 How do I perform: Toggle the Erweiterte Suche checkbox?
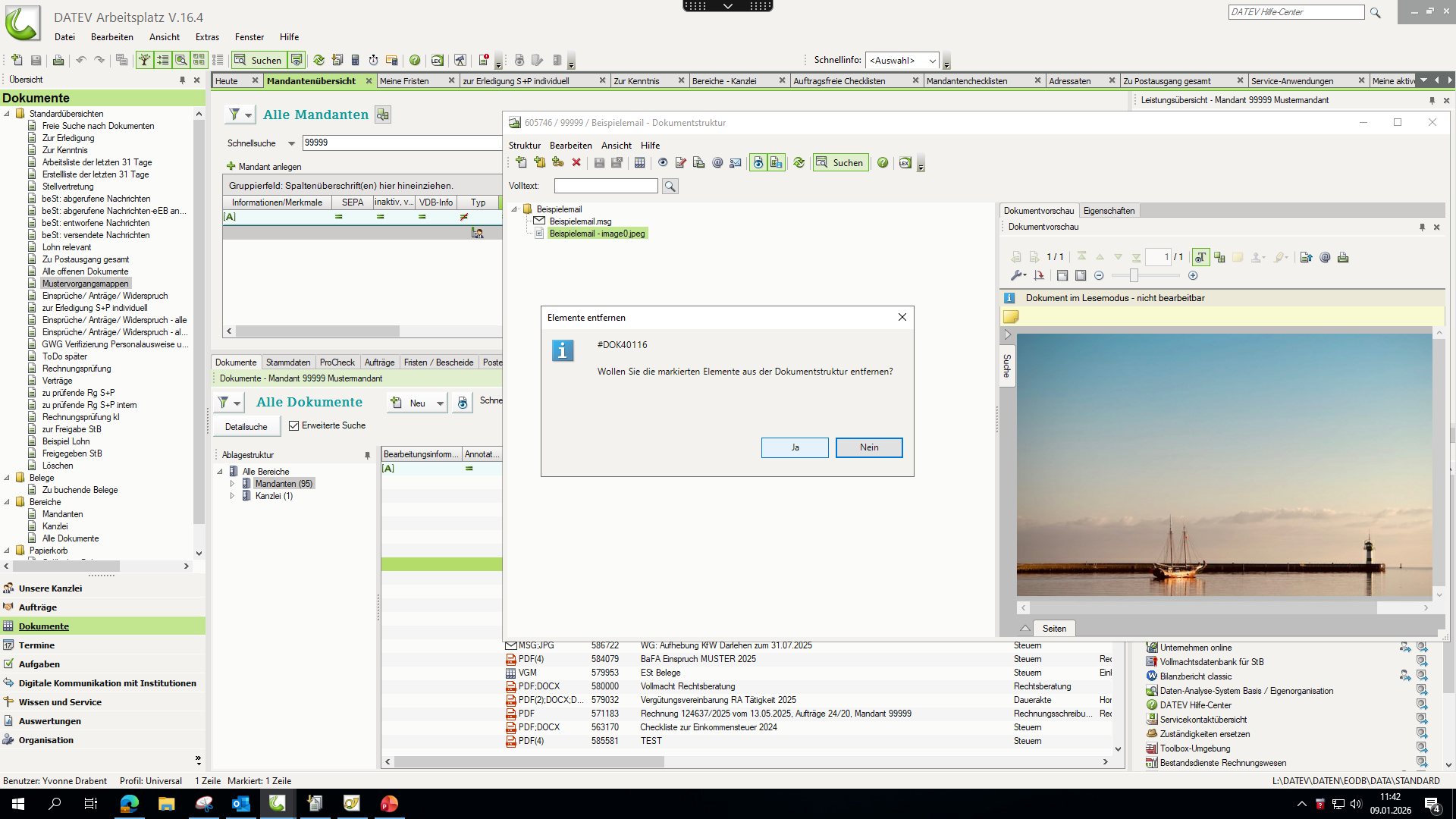[294, 426]
